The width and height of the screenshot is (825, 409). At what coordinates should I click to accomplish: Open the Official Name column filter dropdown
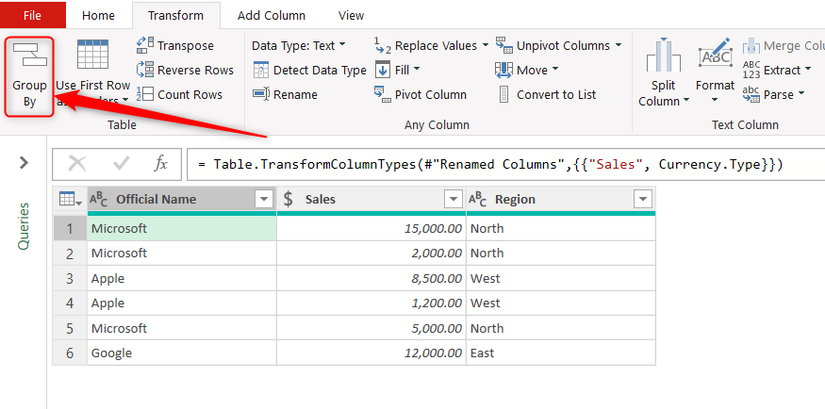coord(264,199)
